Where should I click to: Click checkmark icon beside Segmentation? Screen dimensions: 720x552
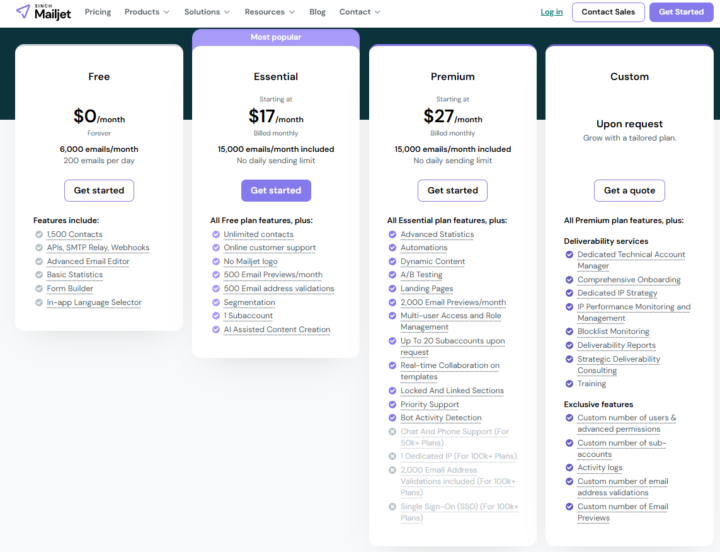[x=216, y=302]
